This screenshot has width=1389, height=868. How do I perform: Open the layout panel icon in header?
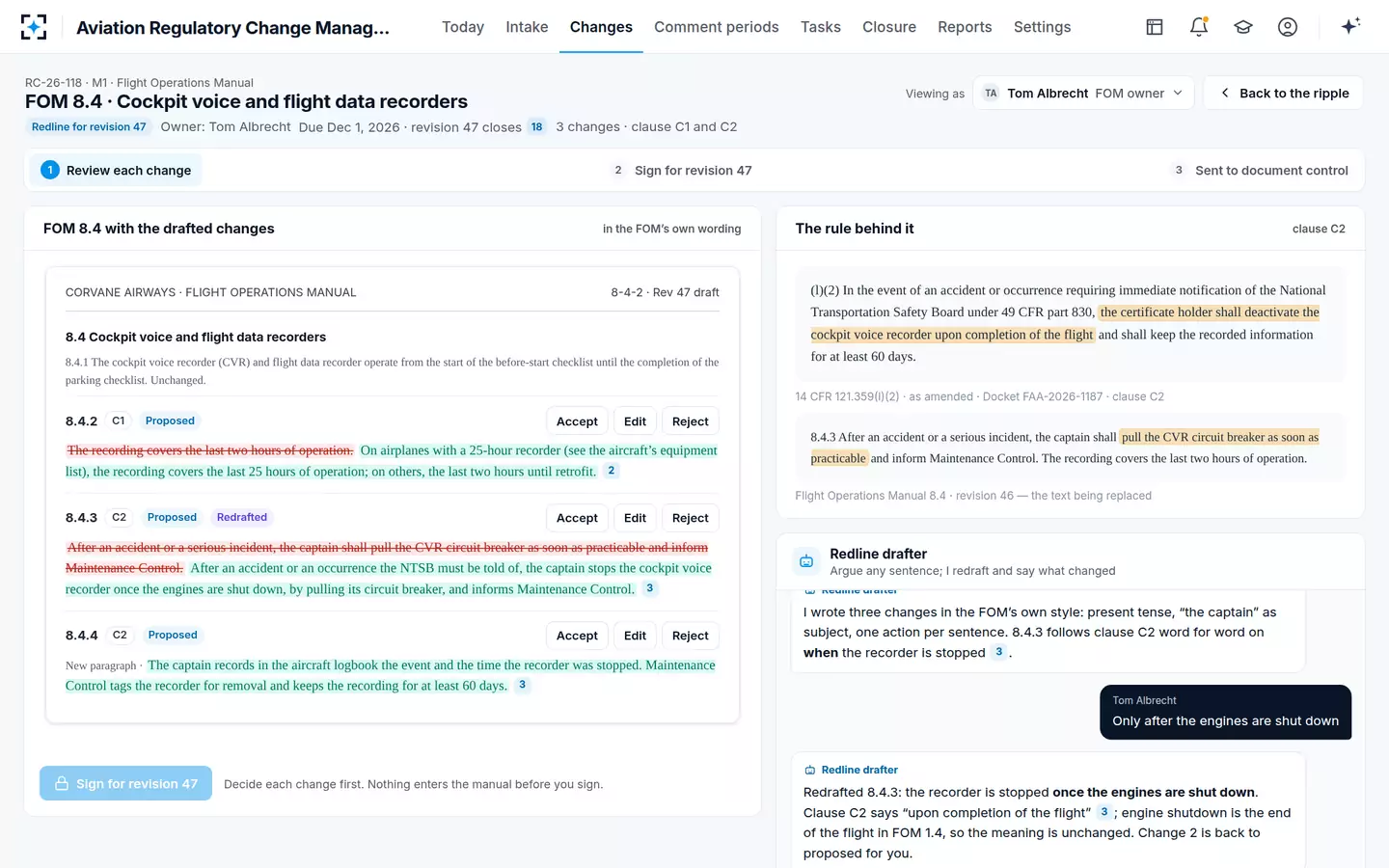click(1155, 27)
